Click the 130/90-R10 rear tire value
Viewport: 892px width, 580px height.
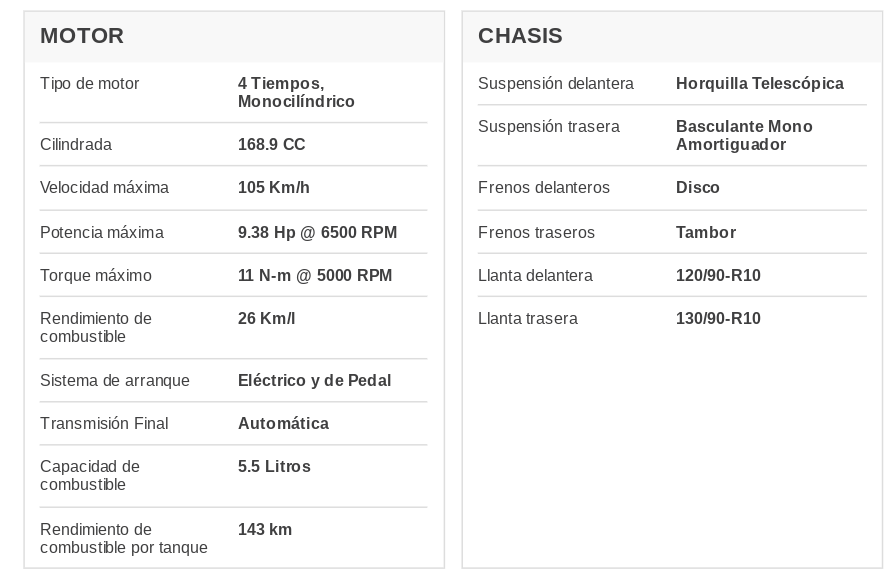coord(718,318)
